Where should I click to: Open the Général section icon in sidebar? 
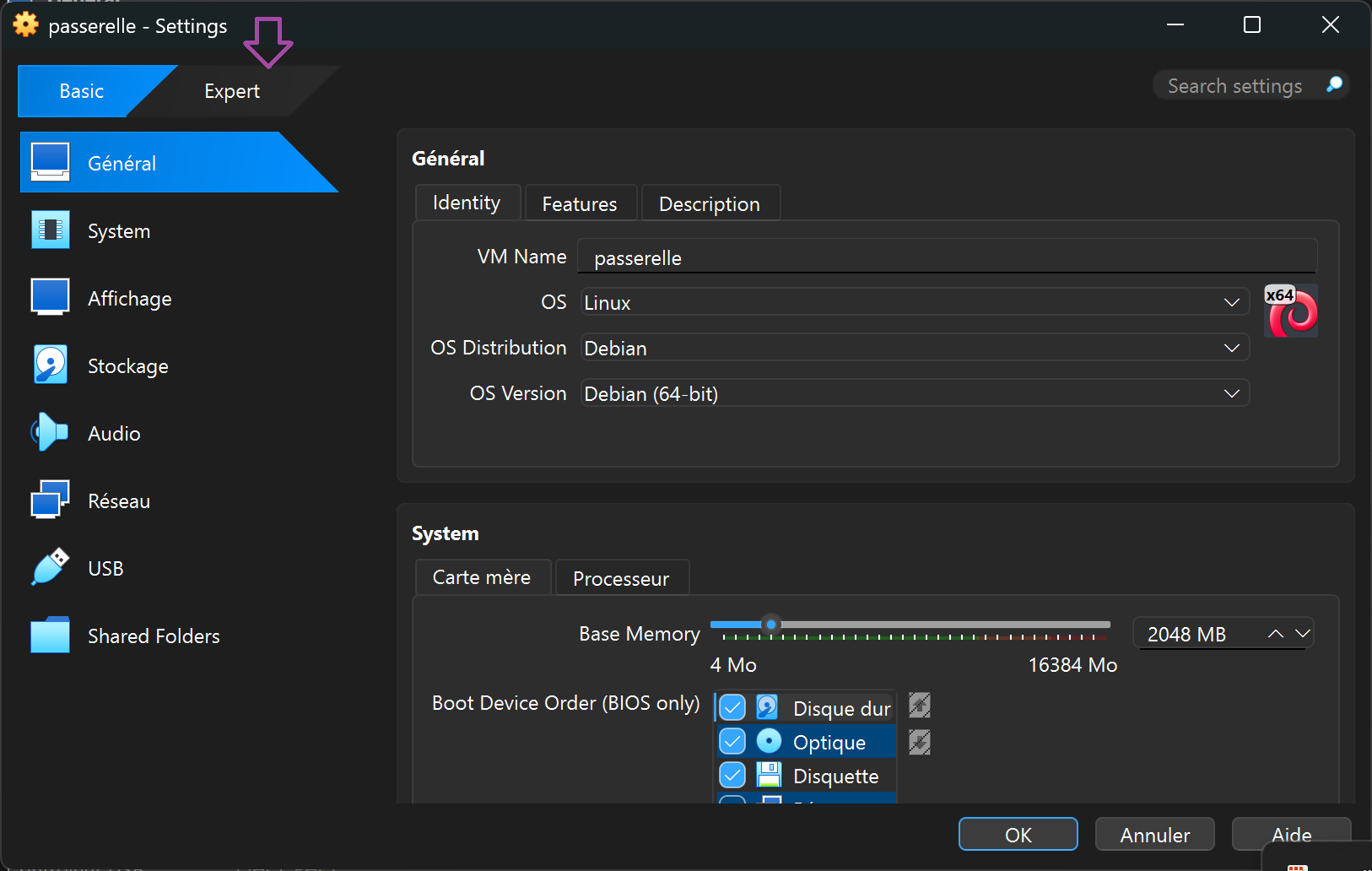[50, 162]
